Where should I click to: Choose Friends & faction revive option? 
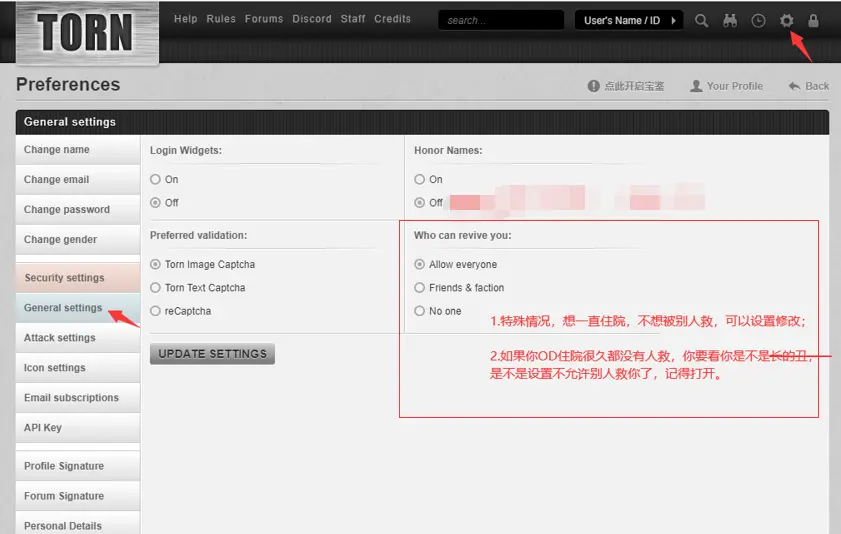[x=420, y=288]
